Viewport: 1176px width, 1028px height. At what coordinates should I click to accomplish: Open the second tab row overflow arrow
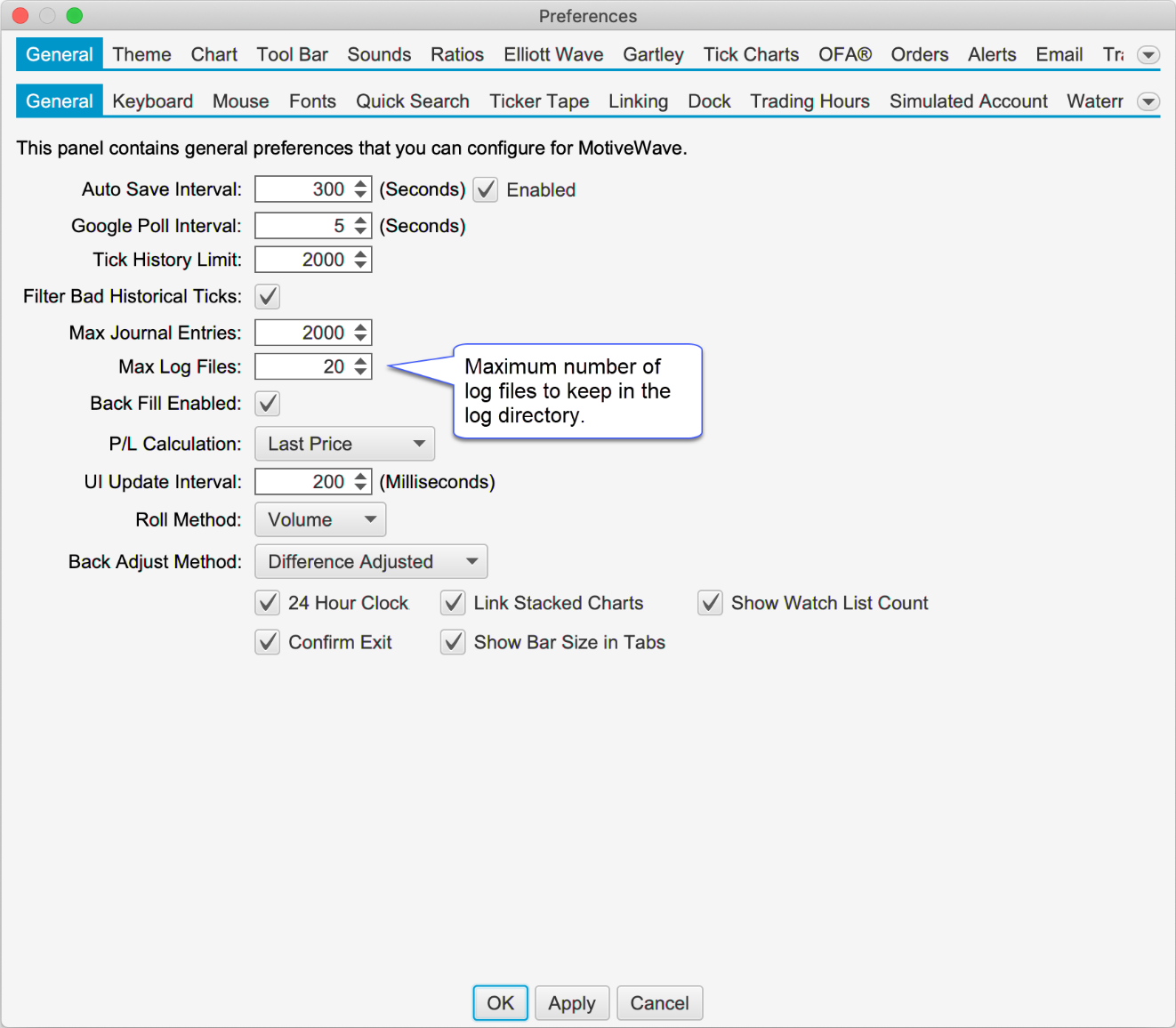(1148, 101)
